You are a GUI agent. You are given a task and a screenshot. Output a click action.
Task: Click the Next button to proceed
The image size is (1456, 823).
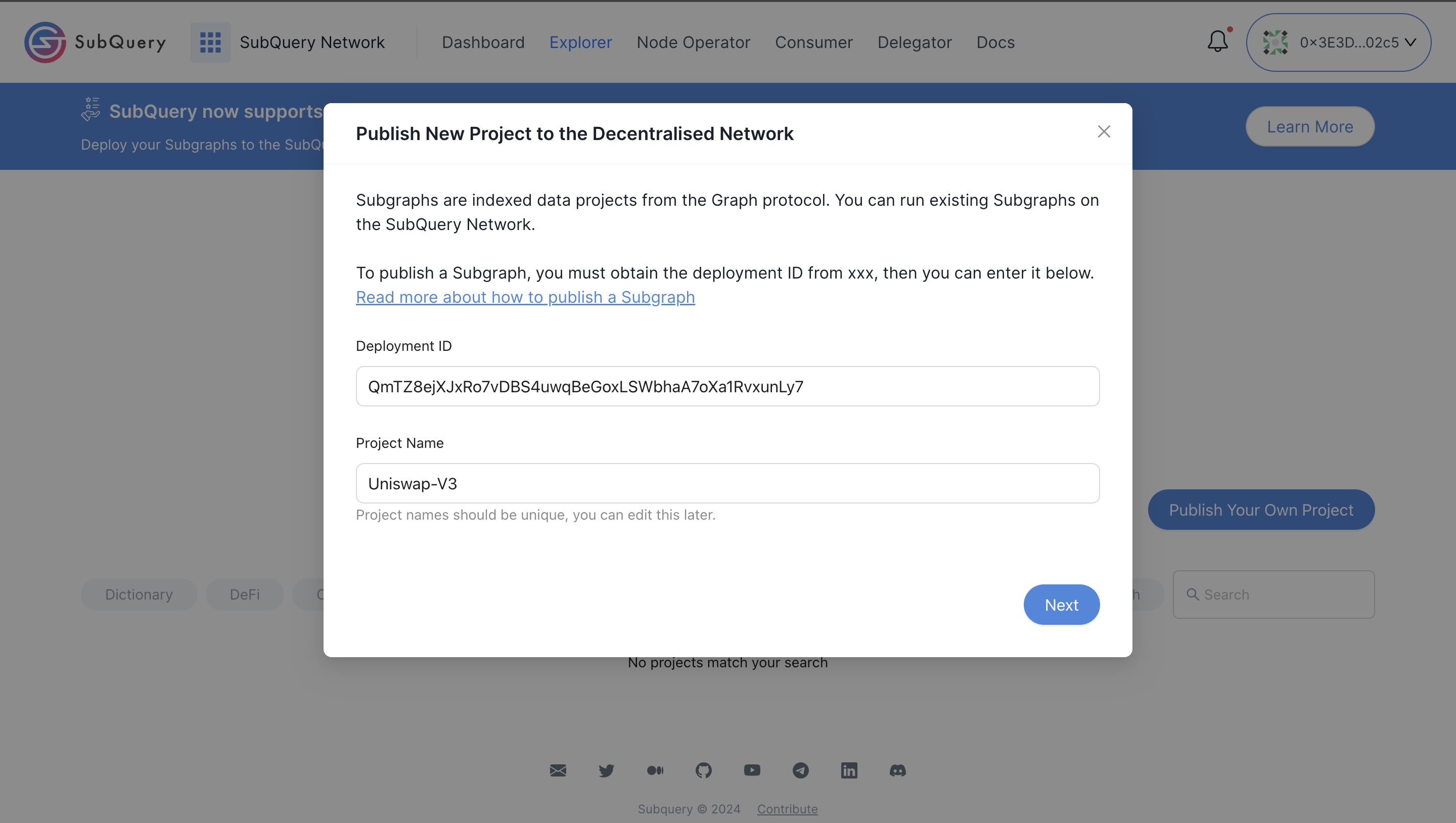click(1061, 604)
